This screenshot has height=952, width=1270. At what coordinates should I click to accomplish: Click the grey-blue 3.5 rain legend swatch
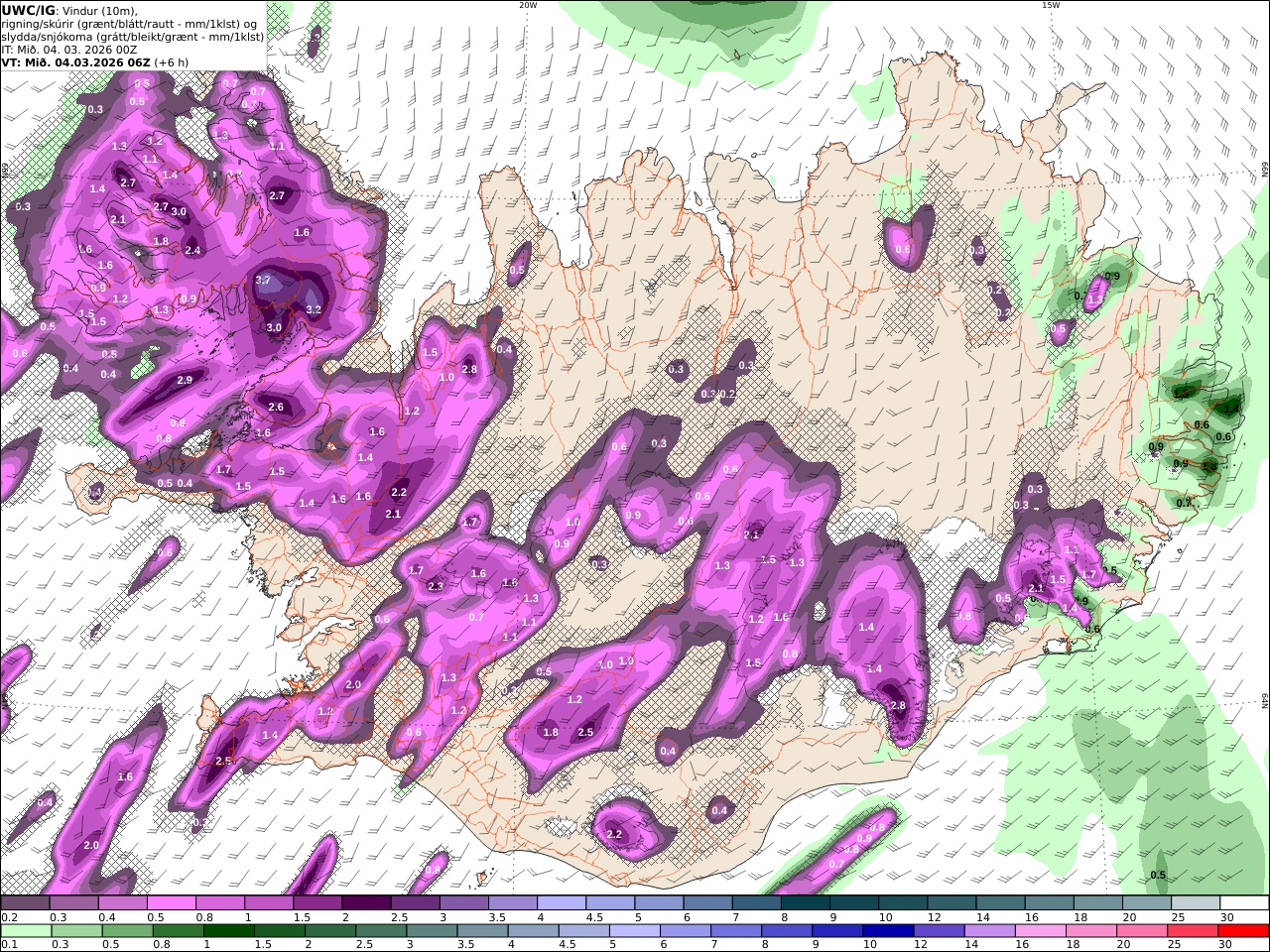[x=483, y=931]
